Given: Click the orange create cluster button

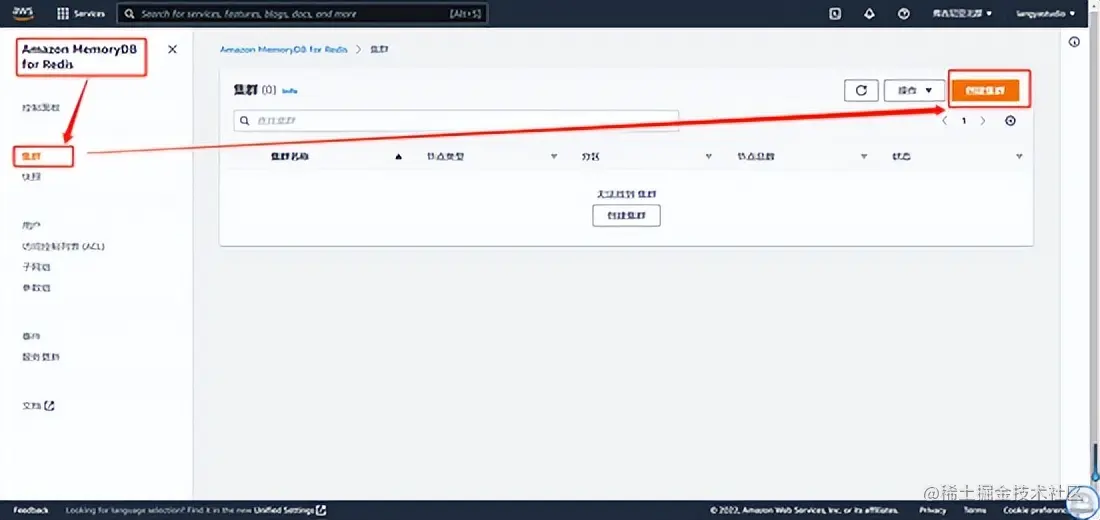Looking at the screenshot, I should 985,91.
